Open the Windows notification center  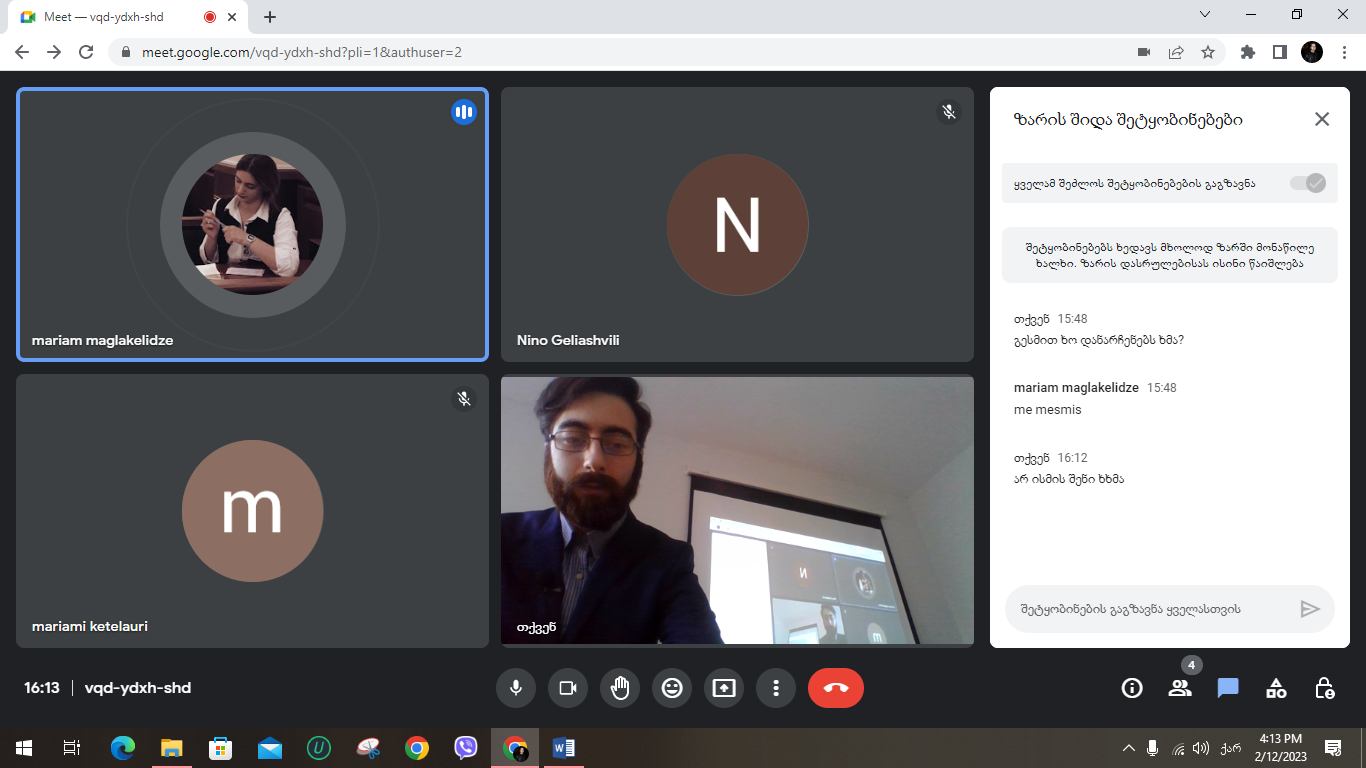1333,748
